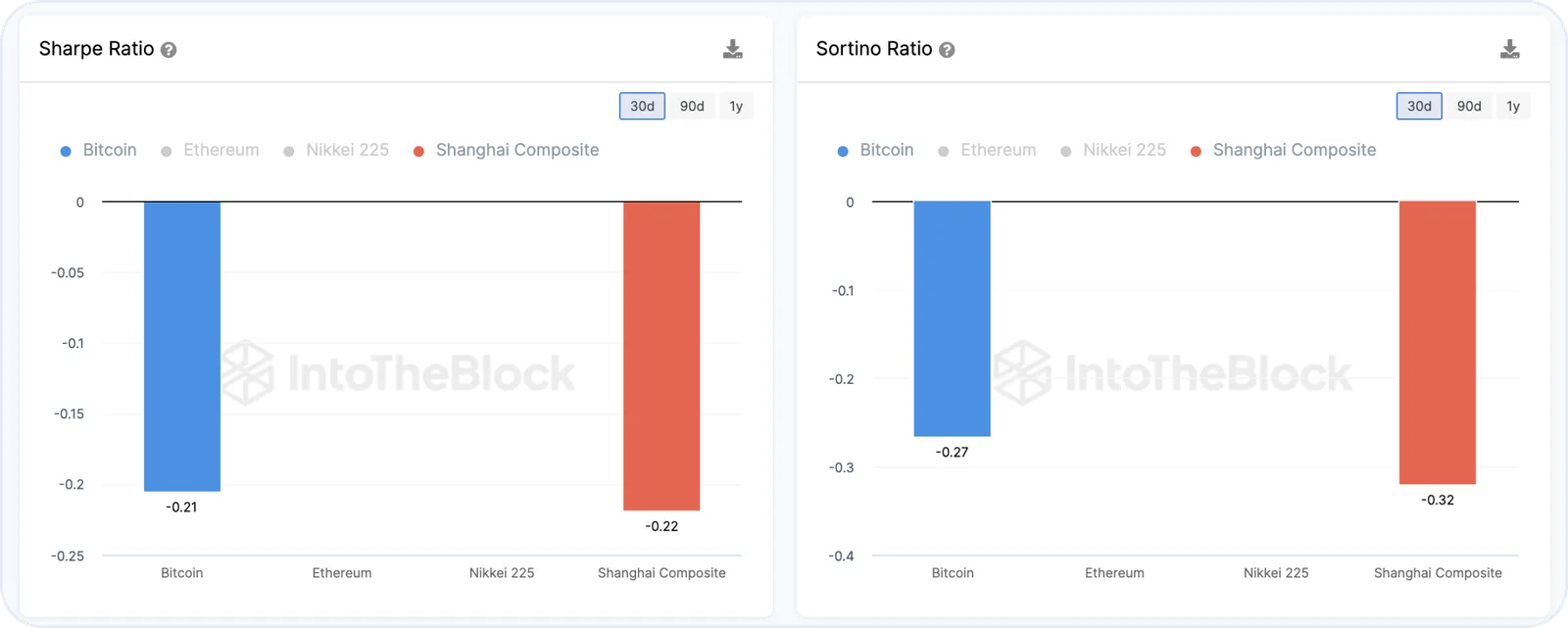Image resolution: width=1568 pixels, height=628 pixels.
Task: Select 30d range in Sortino Ratio panel
Action: [1419, 106]
